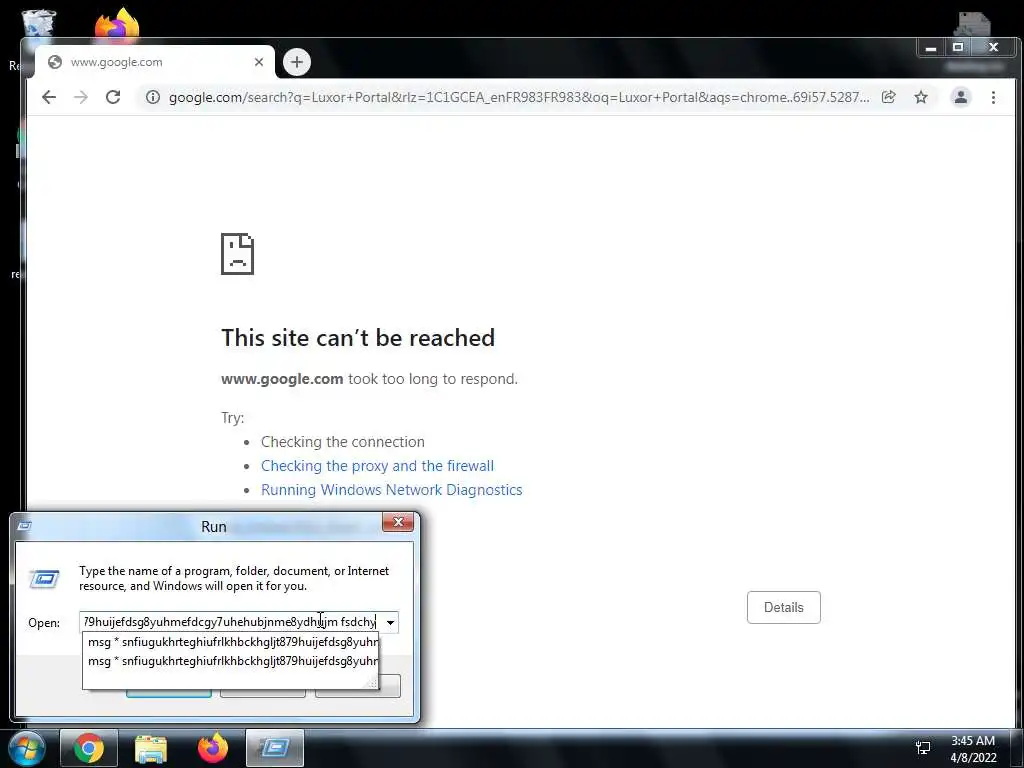Click inside the Run dialog Open text field
1024x768 pixels.
click(231, 622)
